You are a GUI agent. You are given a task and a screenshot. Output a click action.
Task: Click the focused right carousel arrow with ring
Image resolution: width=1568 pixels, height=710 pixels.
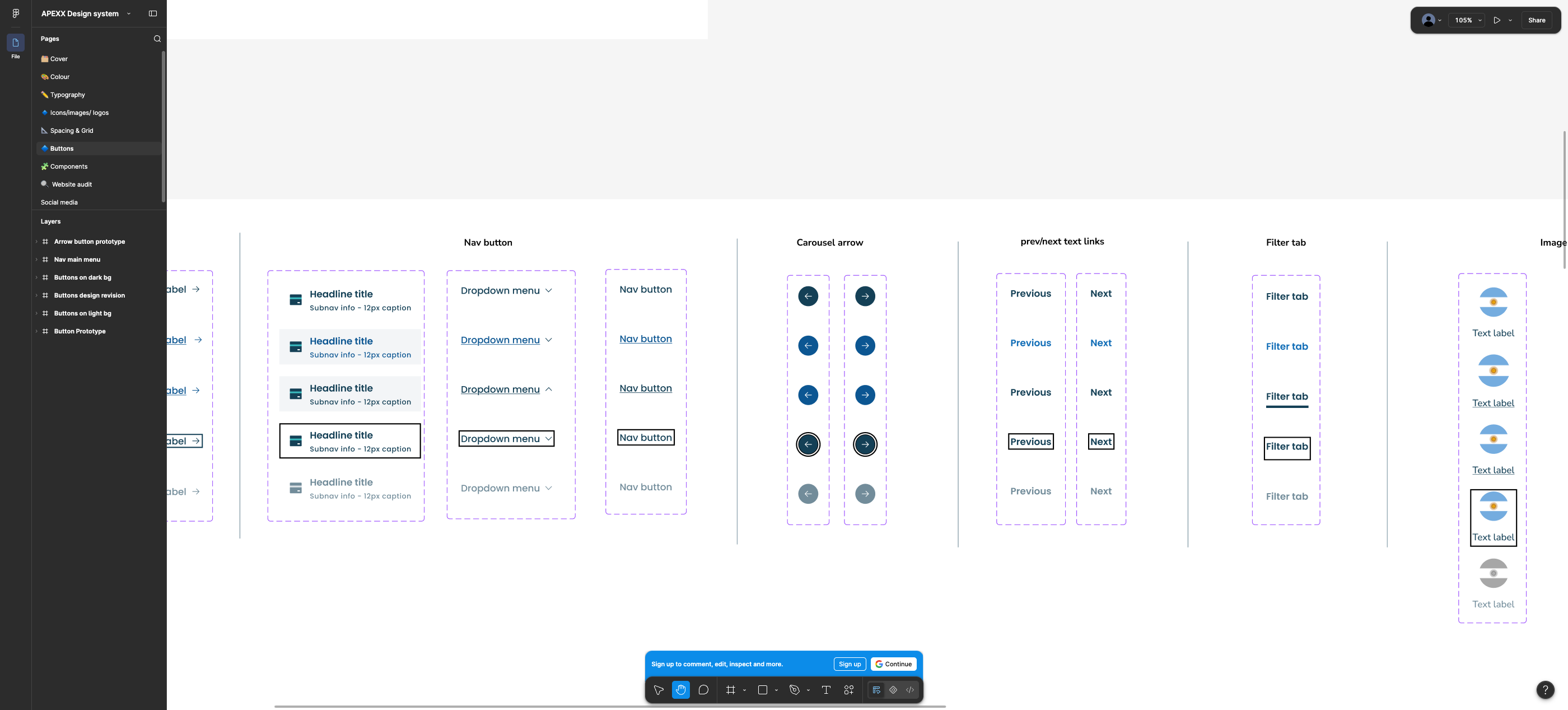tap(865, 444)
